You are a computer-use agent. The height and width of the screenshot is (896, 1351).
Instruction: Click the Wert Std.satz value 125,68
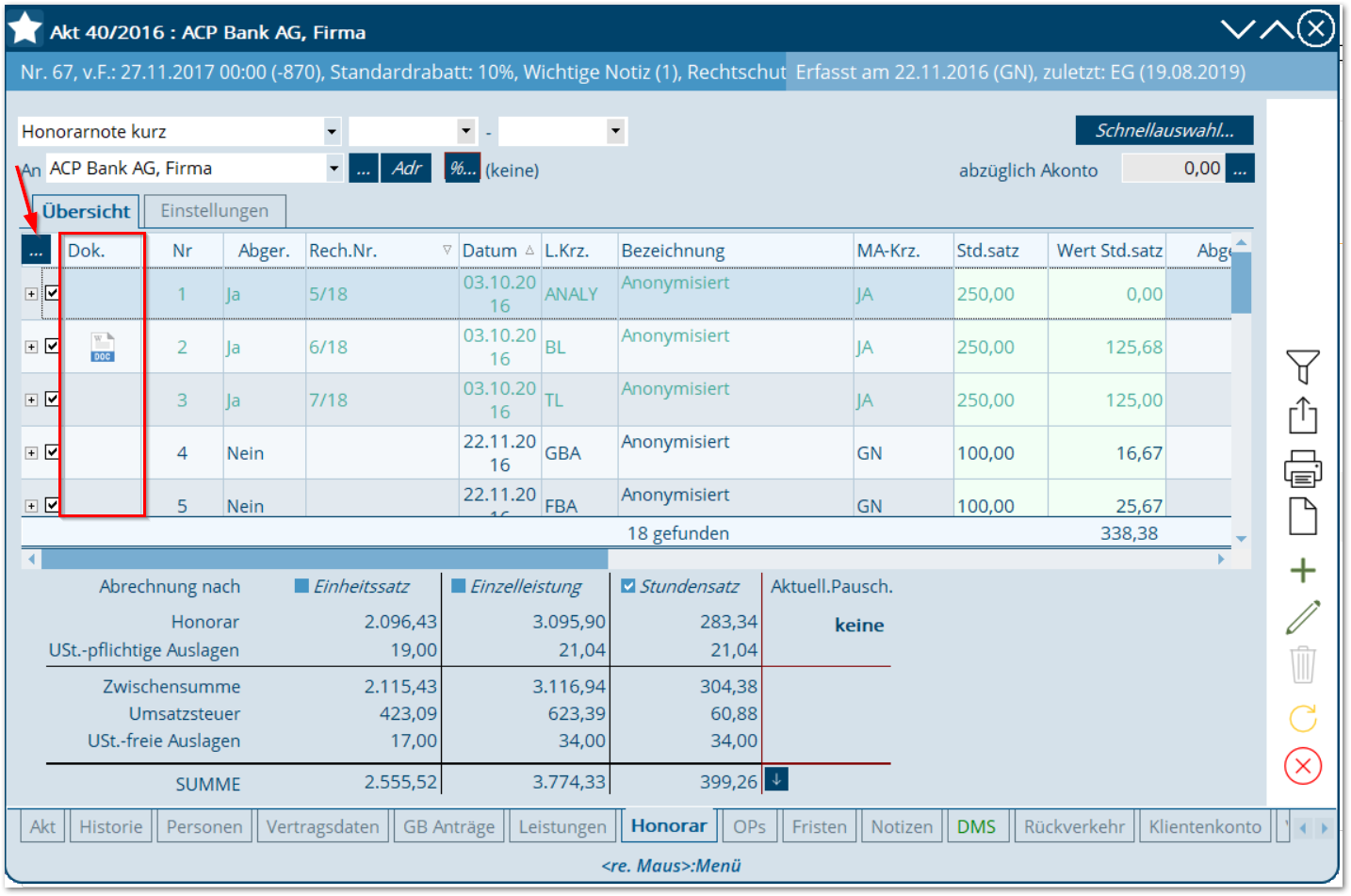click(1133, 347)
